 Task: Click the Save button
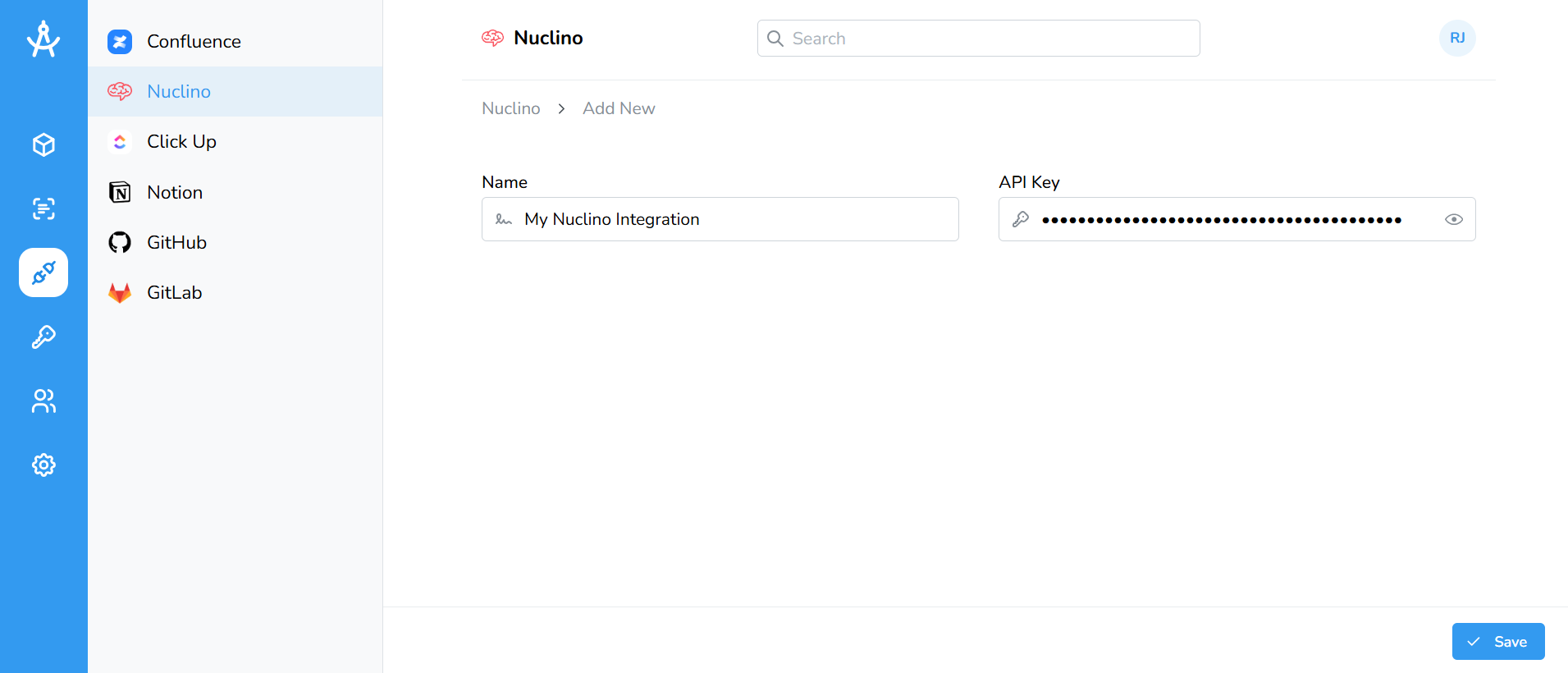coord(1498,641)
